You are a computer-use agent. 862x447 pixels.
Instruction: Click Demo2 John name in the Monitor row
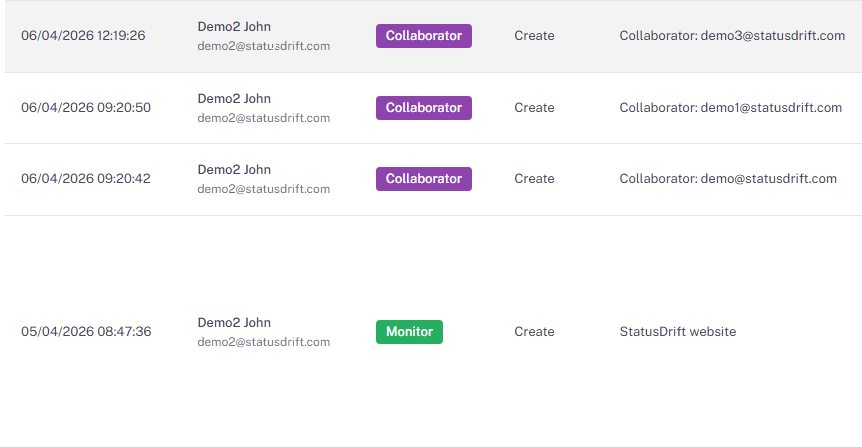pyautogui.click(x=234, y=323)
